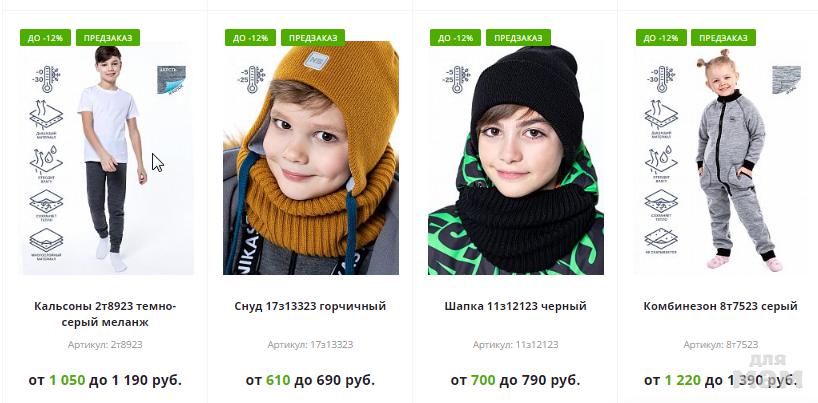
Task: Click the black hat product photo
Action: point(516,158)
